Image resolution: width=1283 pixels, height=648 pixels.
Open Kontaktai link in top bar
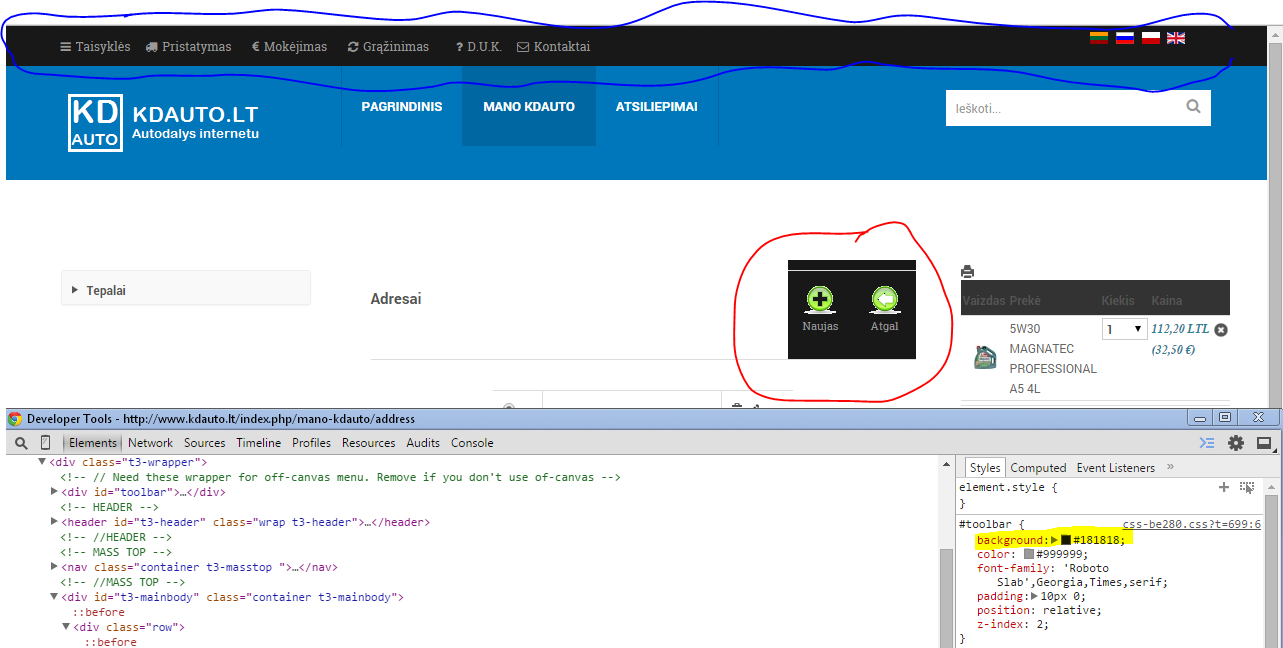coord(554,46)
